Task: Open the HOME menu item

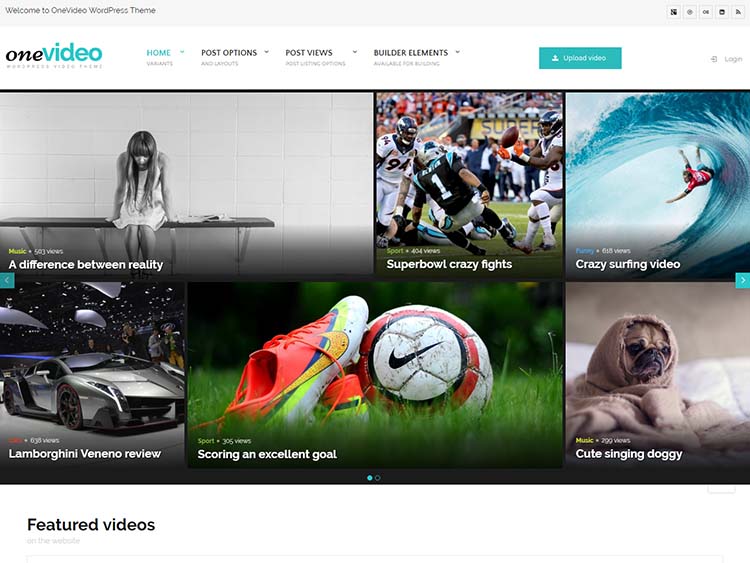Action: (159, 53)
